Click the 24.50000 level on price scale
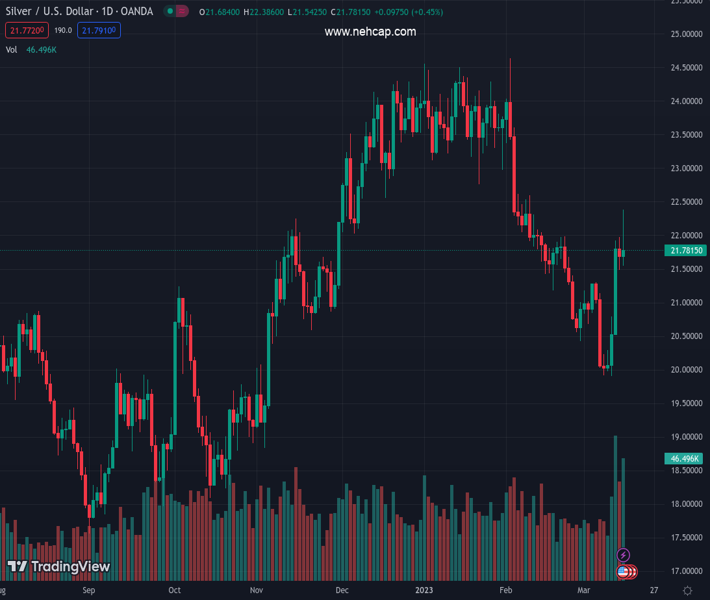The image size is (710, 600). [685, 68]
